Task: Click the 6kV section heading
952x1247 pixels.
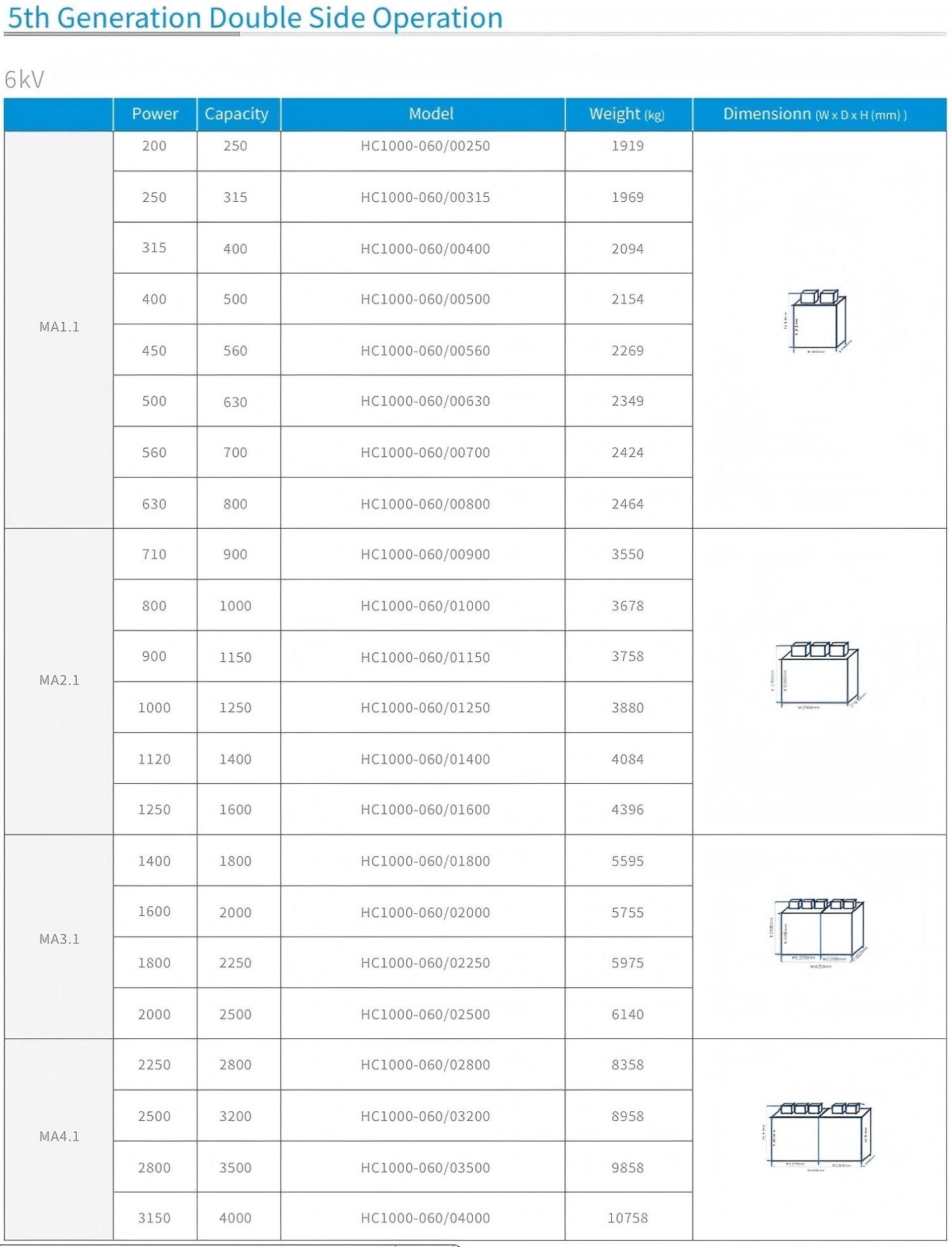Action: pyautogui.click(x=25, y=79)
